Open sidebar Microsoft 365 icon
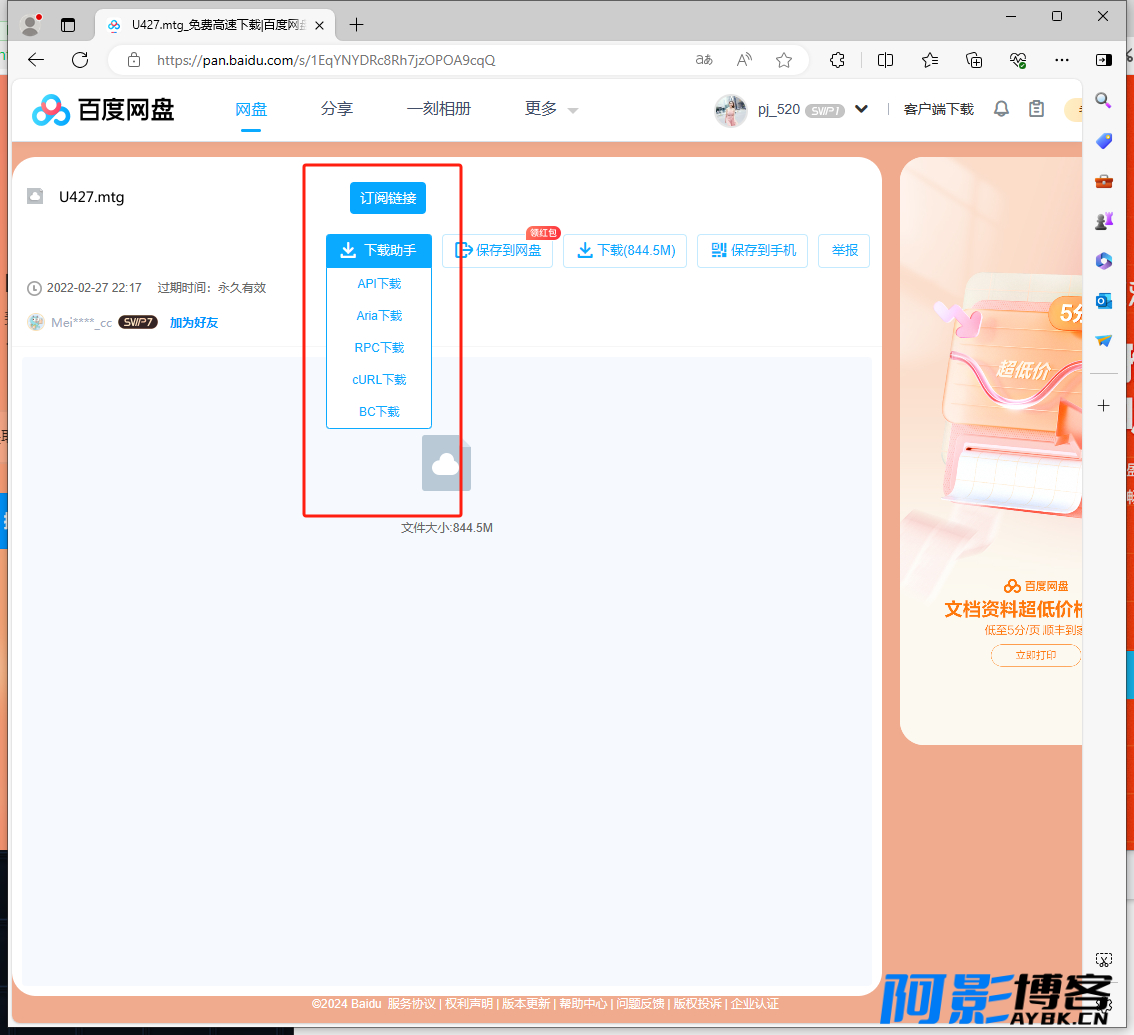 click(x=1104, y=261)
